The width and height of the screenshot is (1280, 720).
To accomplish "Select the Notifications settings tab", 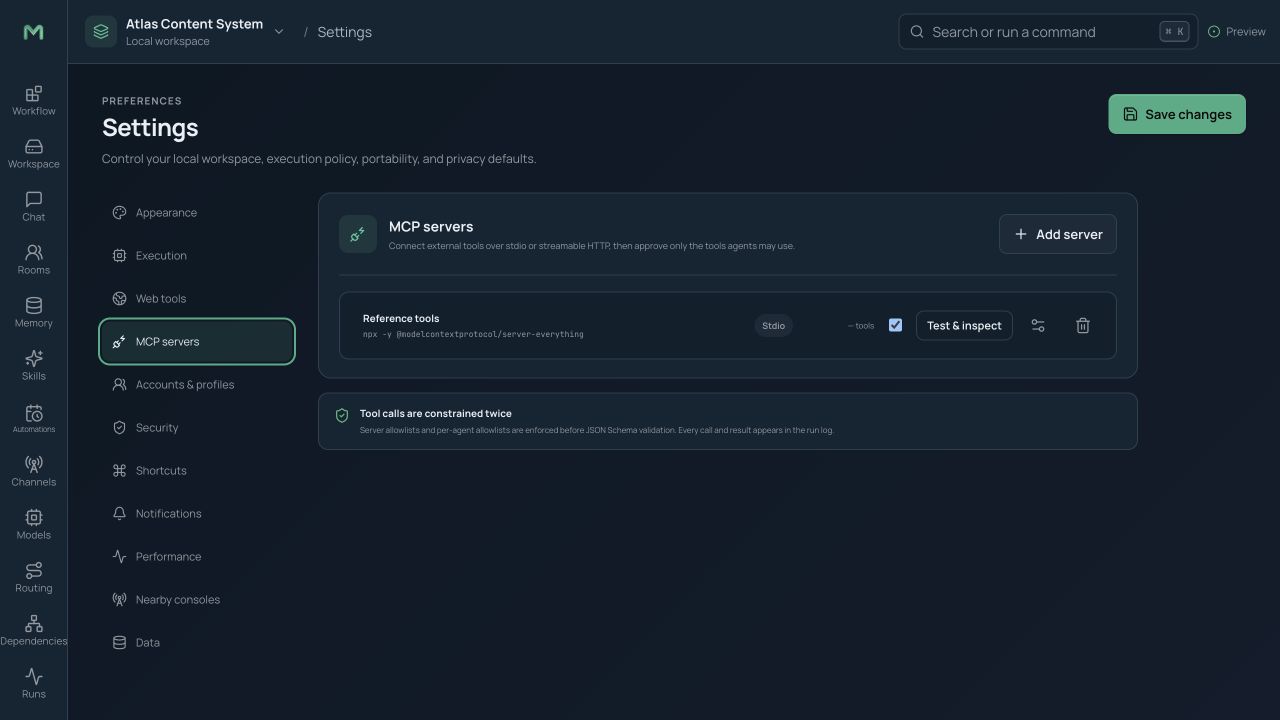I will point(197,514).
